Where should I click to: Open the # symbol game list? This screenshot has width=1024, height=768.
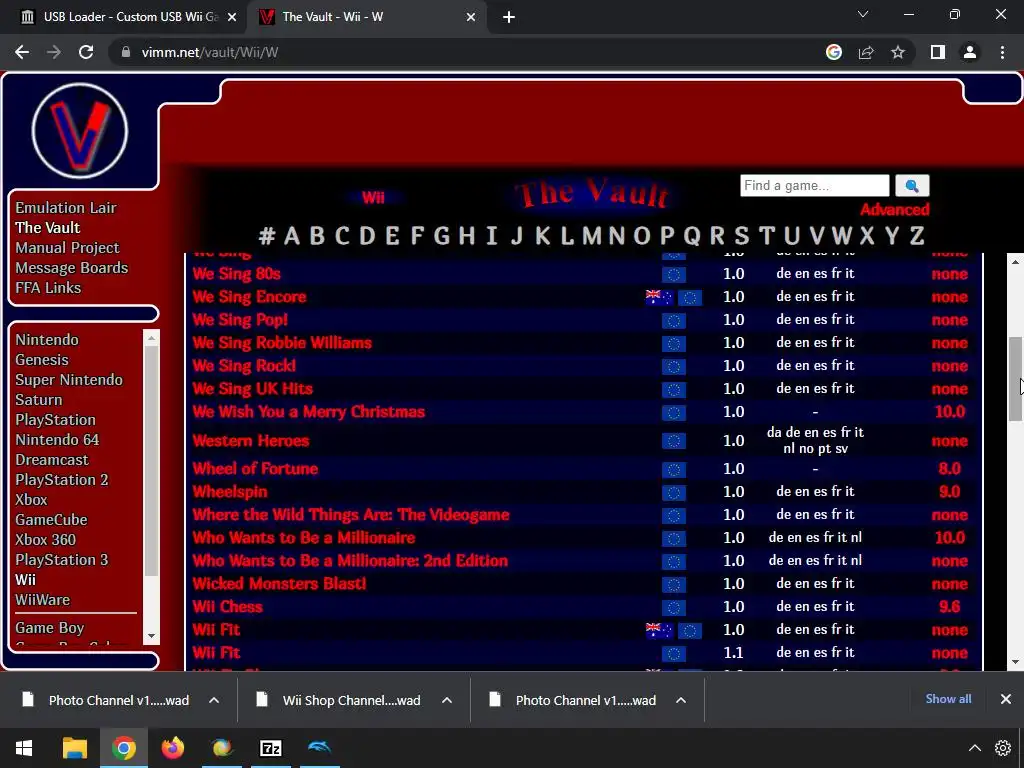[x=266, y=235]
